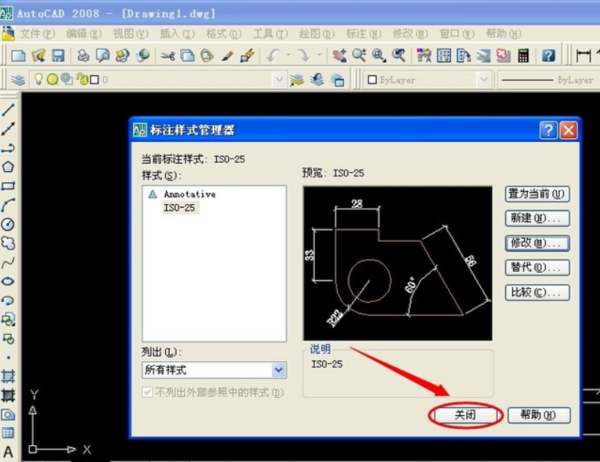Click the dimension style preview image

click(398, 263)
